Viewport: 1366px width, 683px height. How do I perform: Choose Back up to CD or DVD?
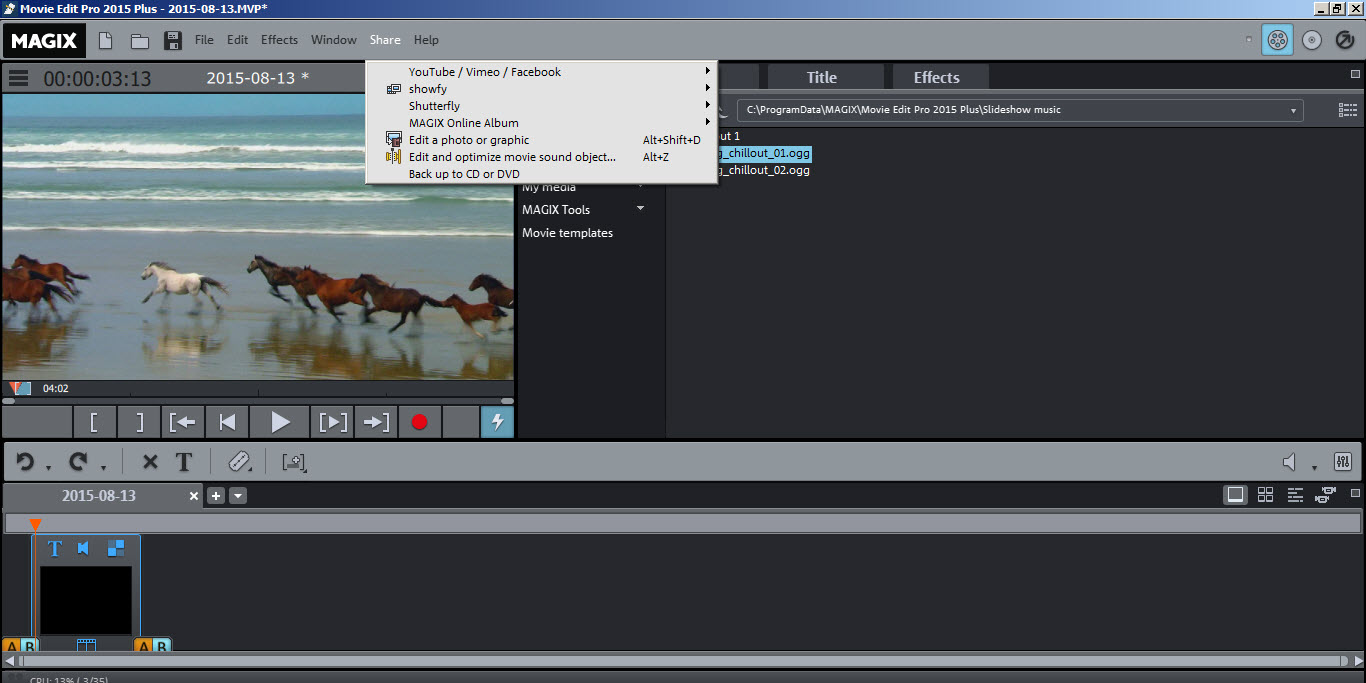click(x=542, y=174)
